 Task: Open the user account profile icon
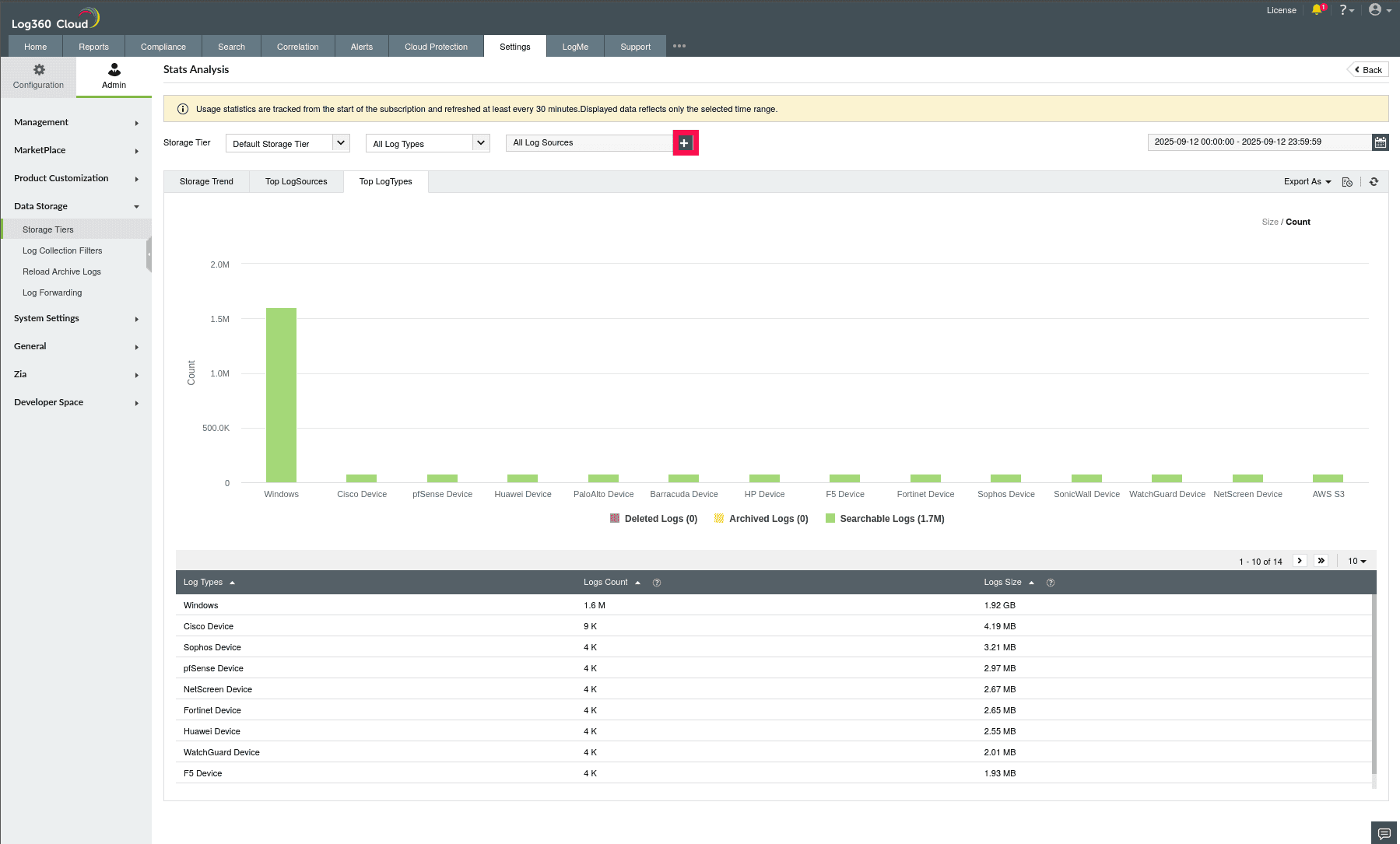pos(1379,10)
